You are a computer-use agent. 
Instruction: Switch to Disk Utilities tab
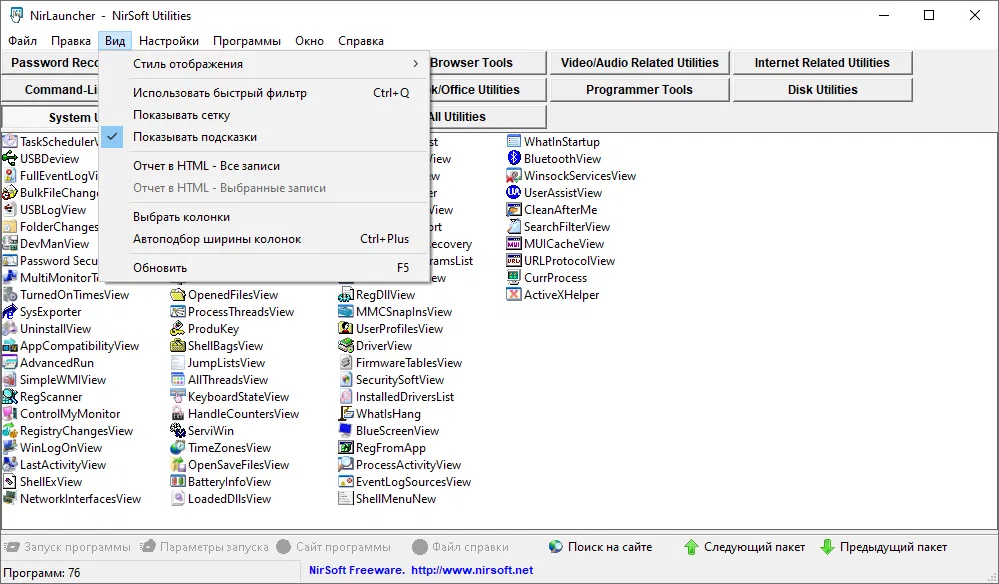pyautogui.click(x=823, y=90)
